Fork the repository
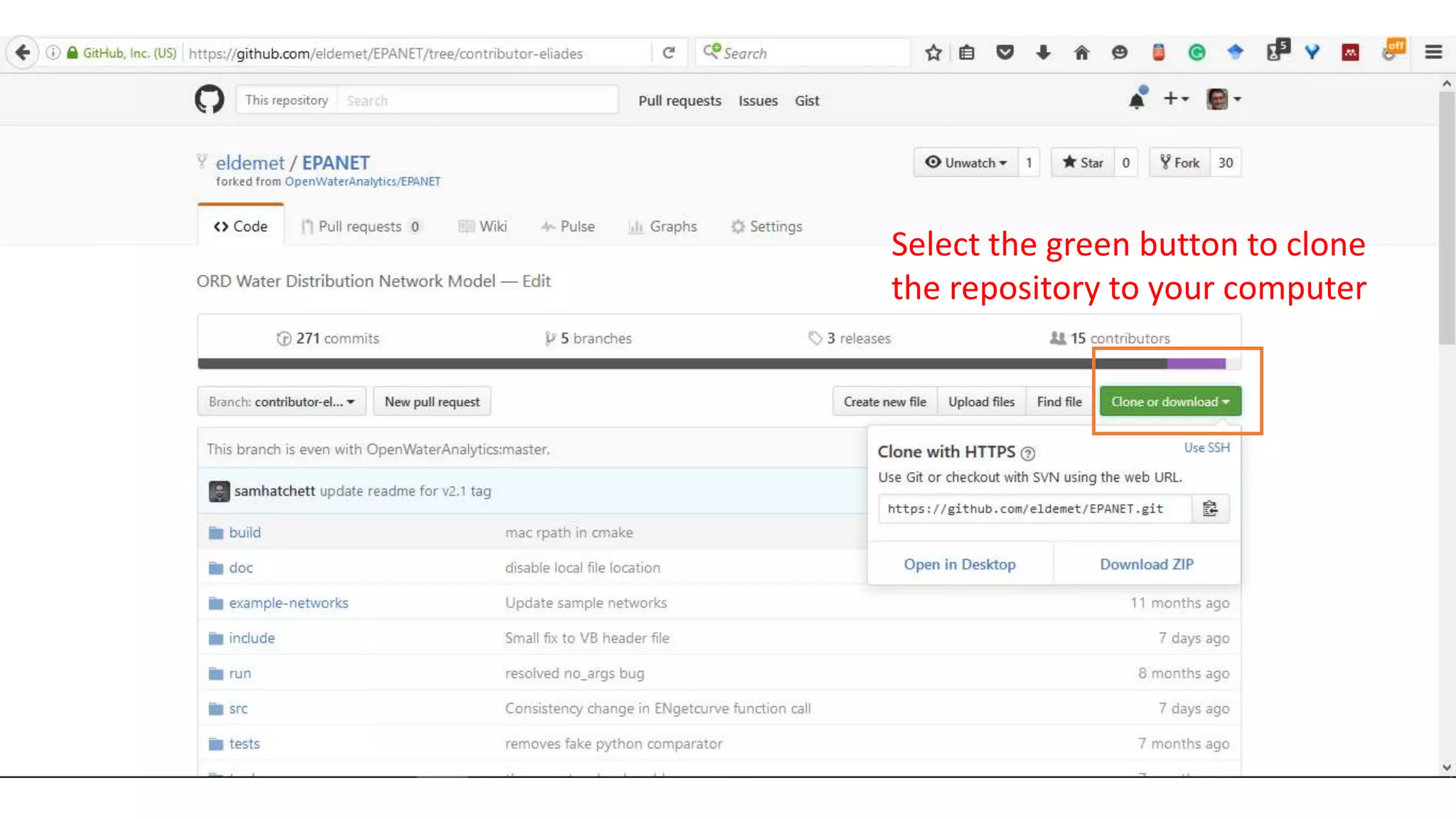 1179,163
